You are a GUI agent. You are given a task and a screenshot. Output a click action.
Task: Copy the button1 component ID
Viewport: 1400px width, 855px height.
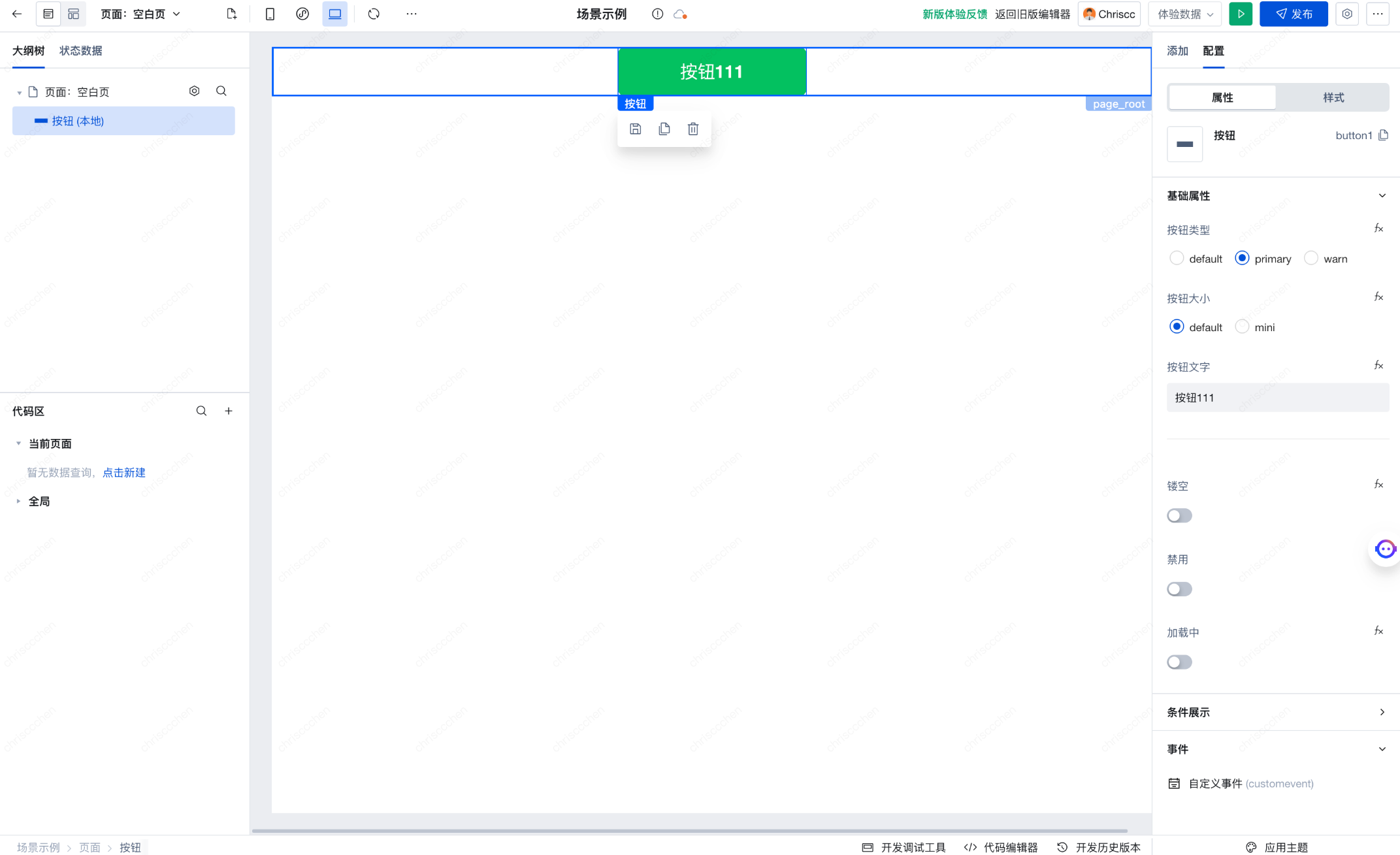point(1383,135)
